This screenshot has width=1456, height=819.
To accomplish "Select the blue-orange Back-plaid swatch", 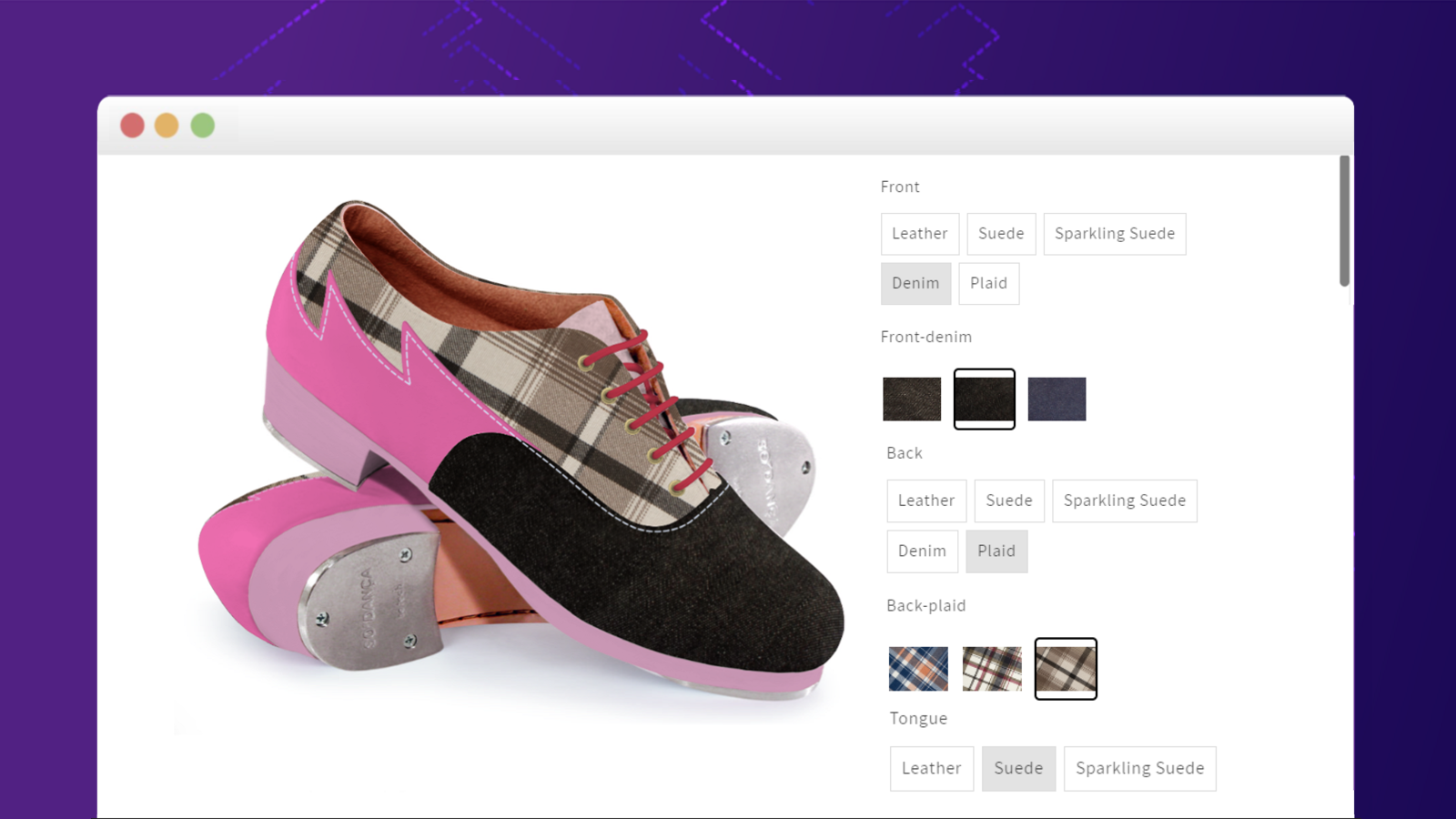I will (918, 669).
